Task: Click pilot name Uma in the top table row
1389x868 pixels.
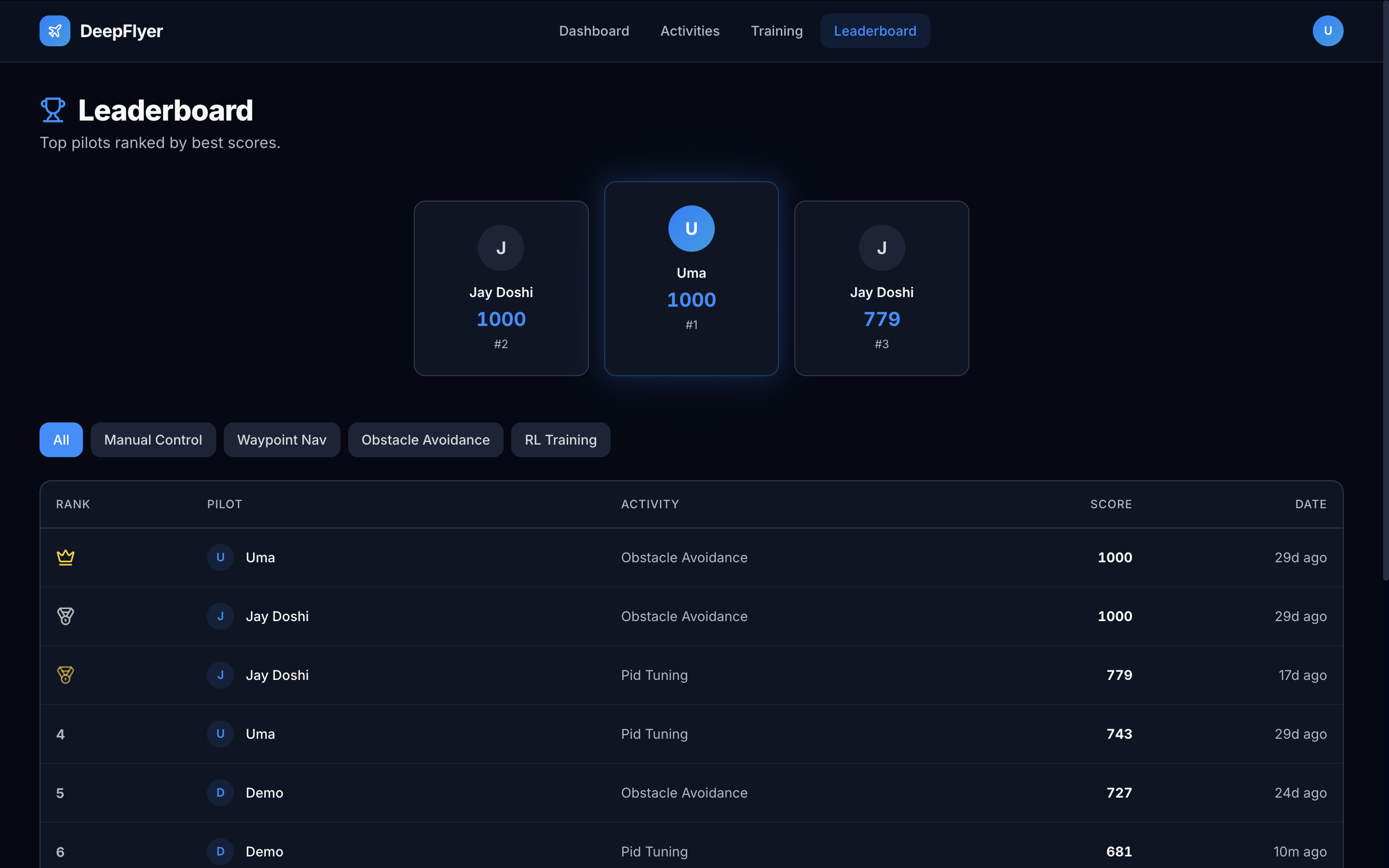Action: [260, 557]
